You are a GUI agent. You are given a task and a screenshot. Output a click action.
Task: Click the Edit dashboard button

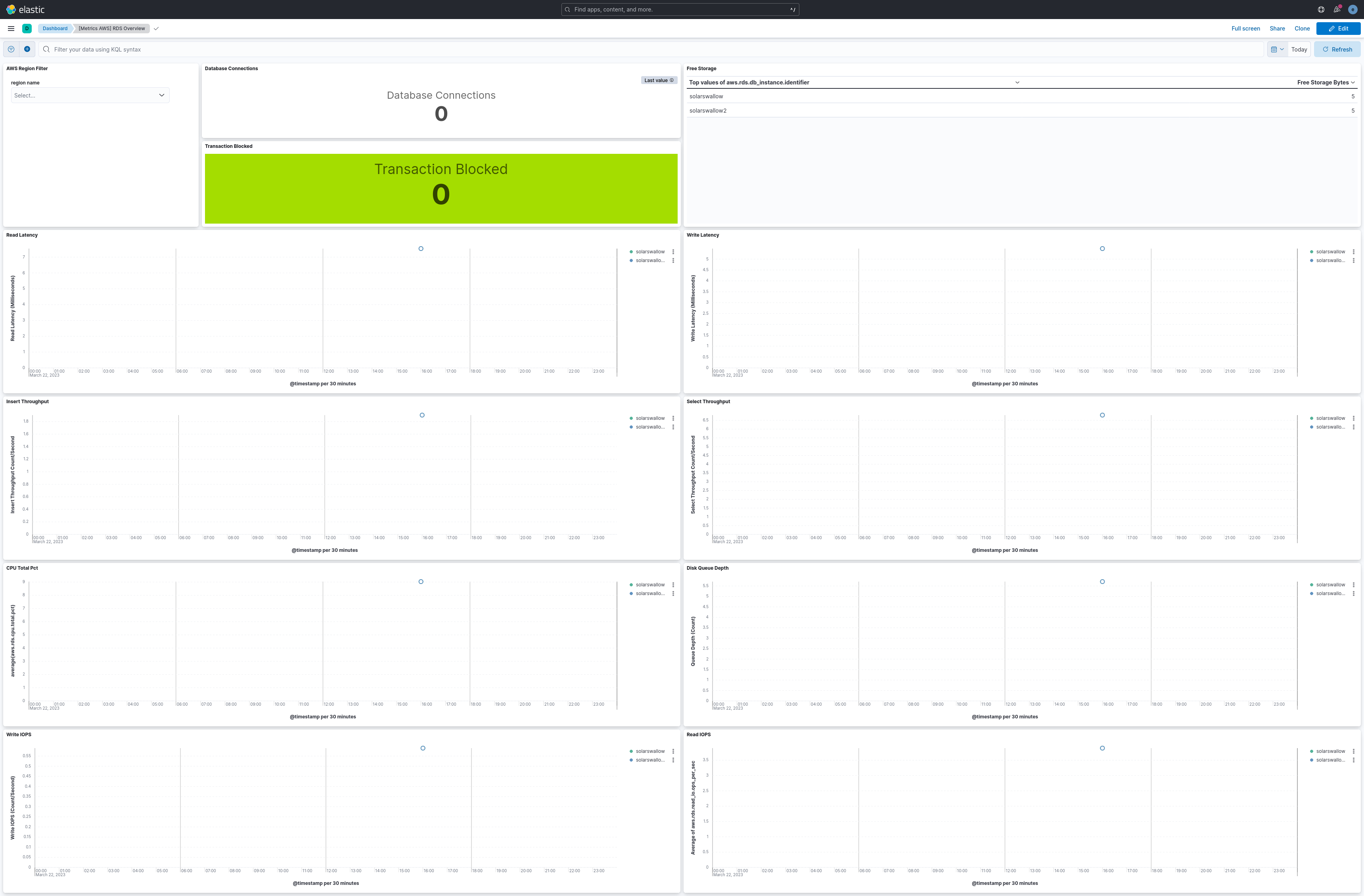click(x=1338, y=29)
